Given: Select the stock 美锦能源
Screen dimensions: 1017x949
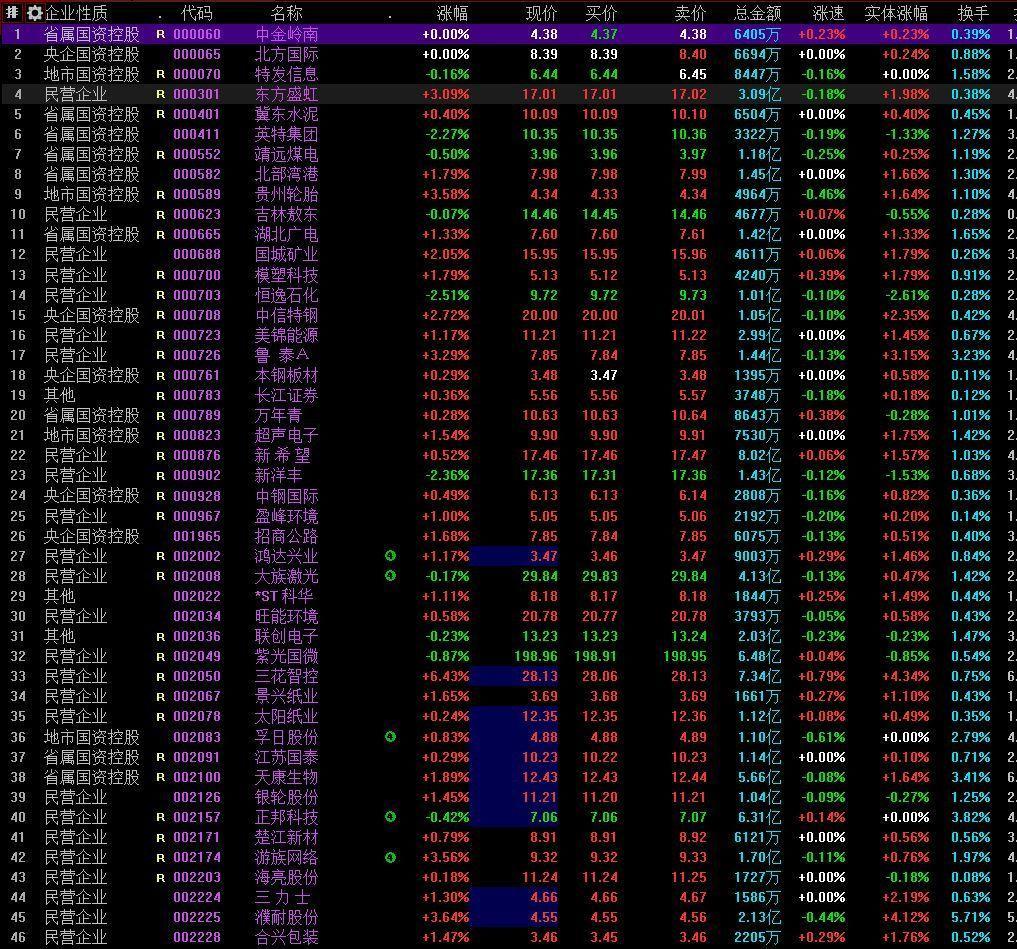Looking at the screenshot, I should coord(287,335).
